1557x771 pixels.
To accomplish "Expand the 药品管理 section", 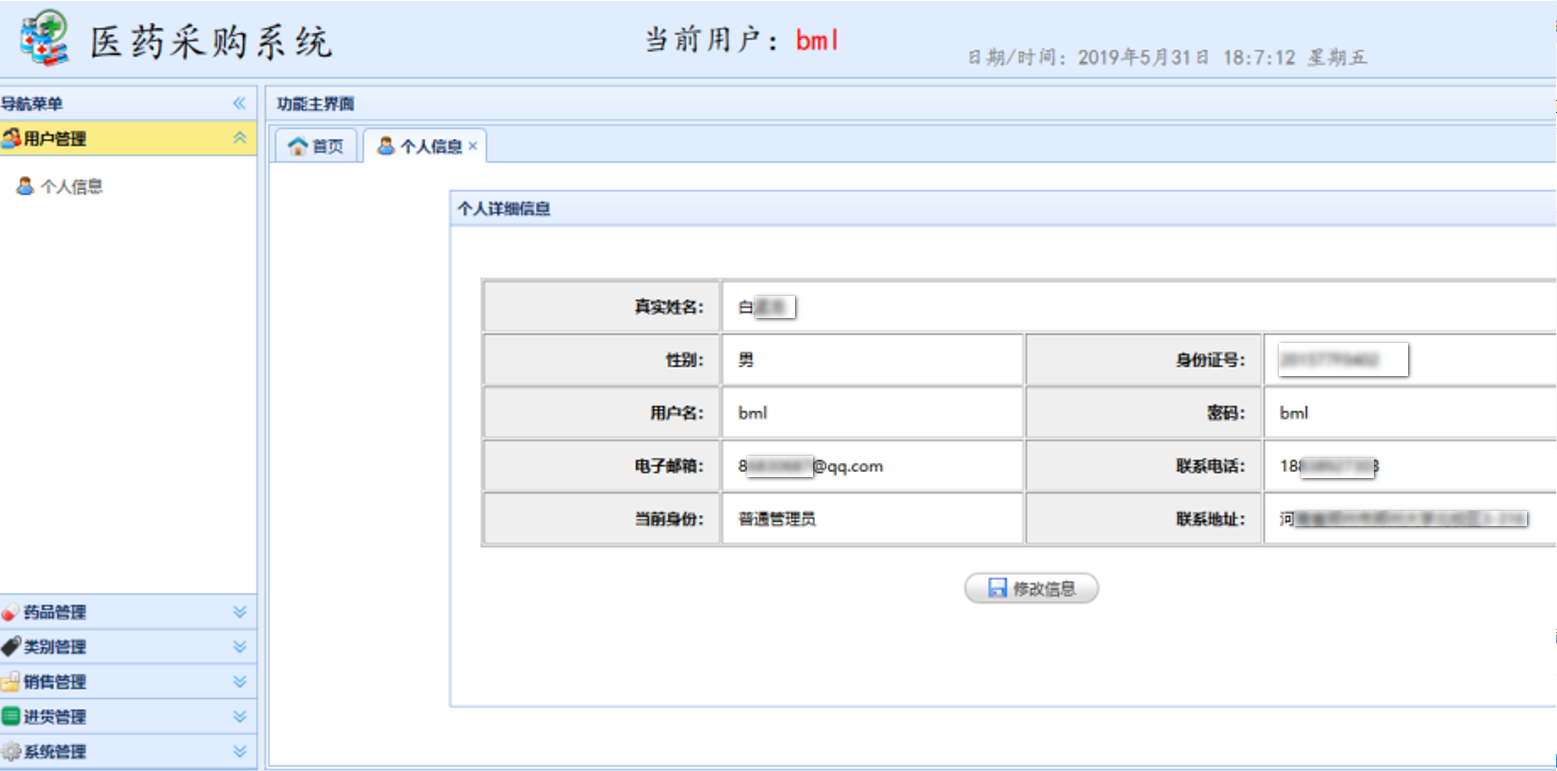I will (239, 612).
